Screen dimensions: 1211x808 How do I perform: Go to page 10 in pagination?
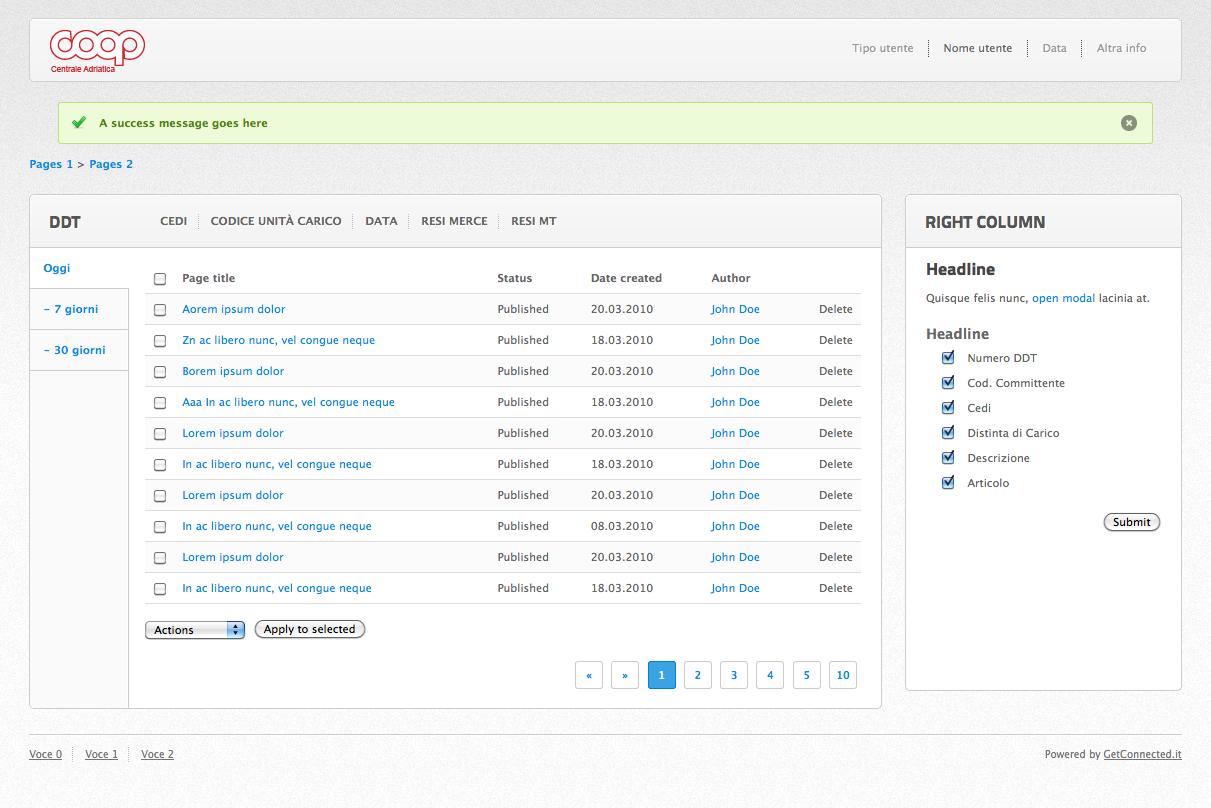tap(843, 675)
